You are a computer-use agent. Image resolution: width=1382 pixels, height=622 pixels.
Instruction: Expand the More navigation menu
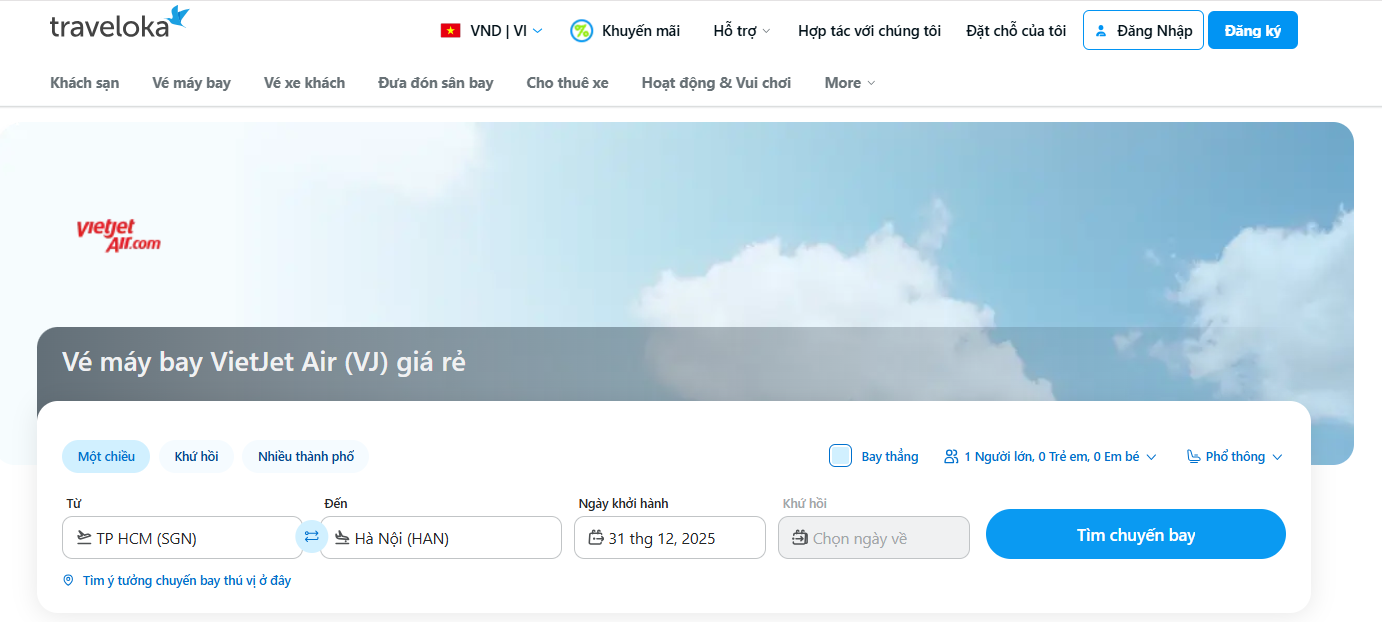pyautogui.click(x=849, y=83)
